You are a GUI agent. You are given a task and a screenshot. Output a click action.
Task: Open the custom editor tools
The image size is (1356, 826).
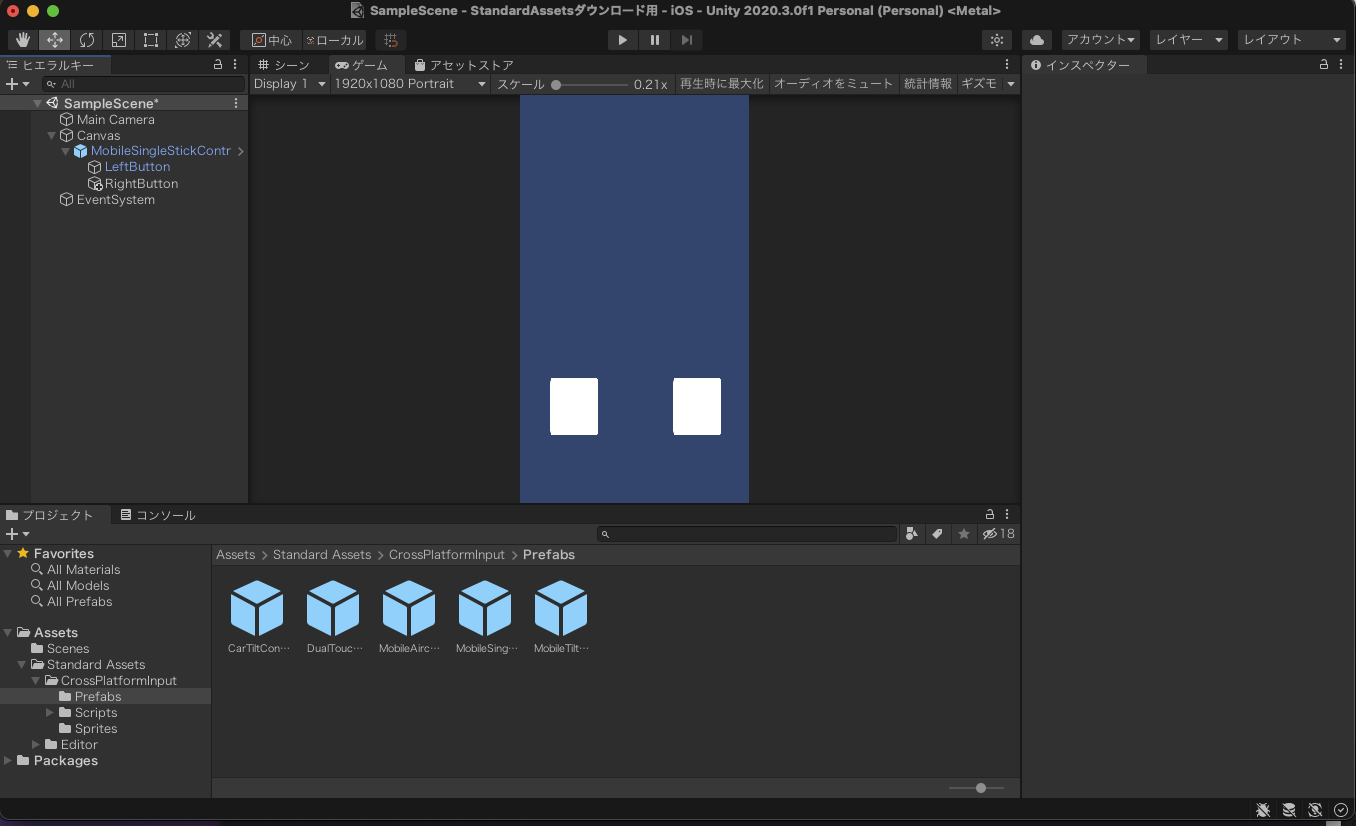(214, 40)
